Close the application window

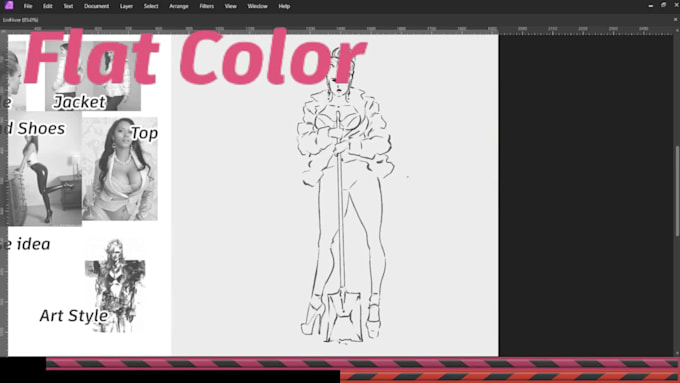[x=677, y=5]
